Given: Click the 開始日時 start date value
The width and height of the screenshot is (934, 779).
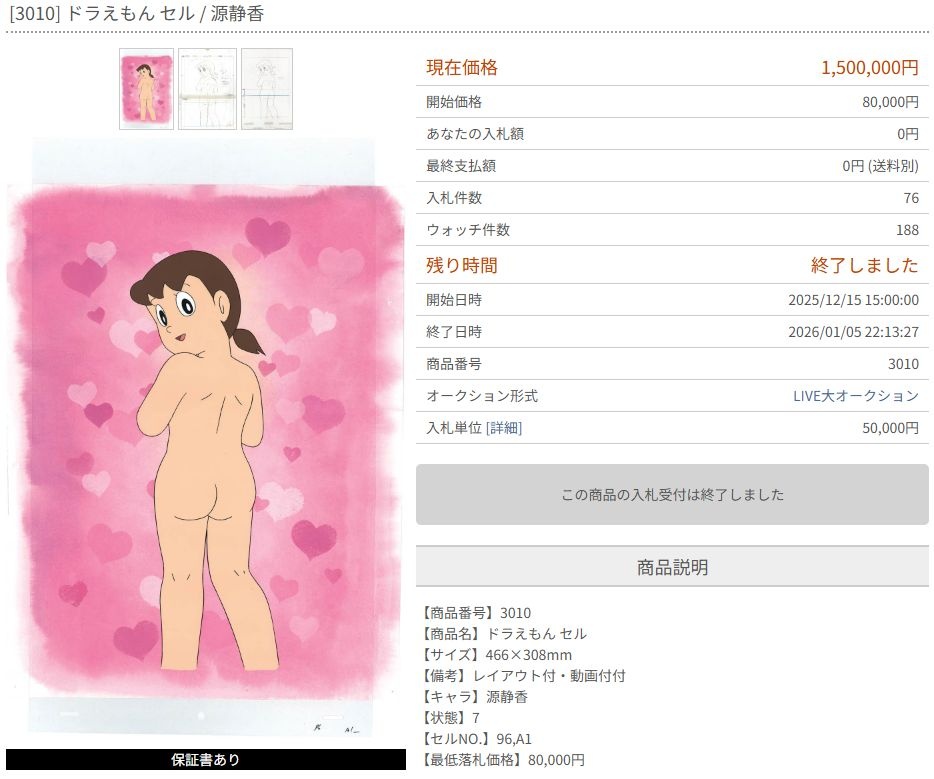Looking at the screenshot, I should point(854,300).
